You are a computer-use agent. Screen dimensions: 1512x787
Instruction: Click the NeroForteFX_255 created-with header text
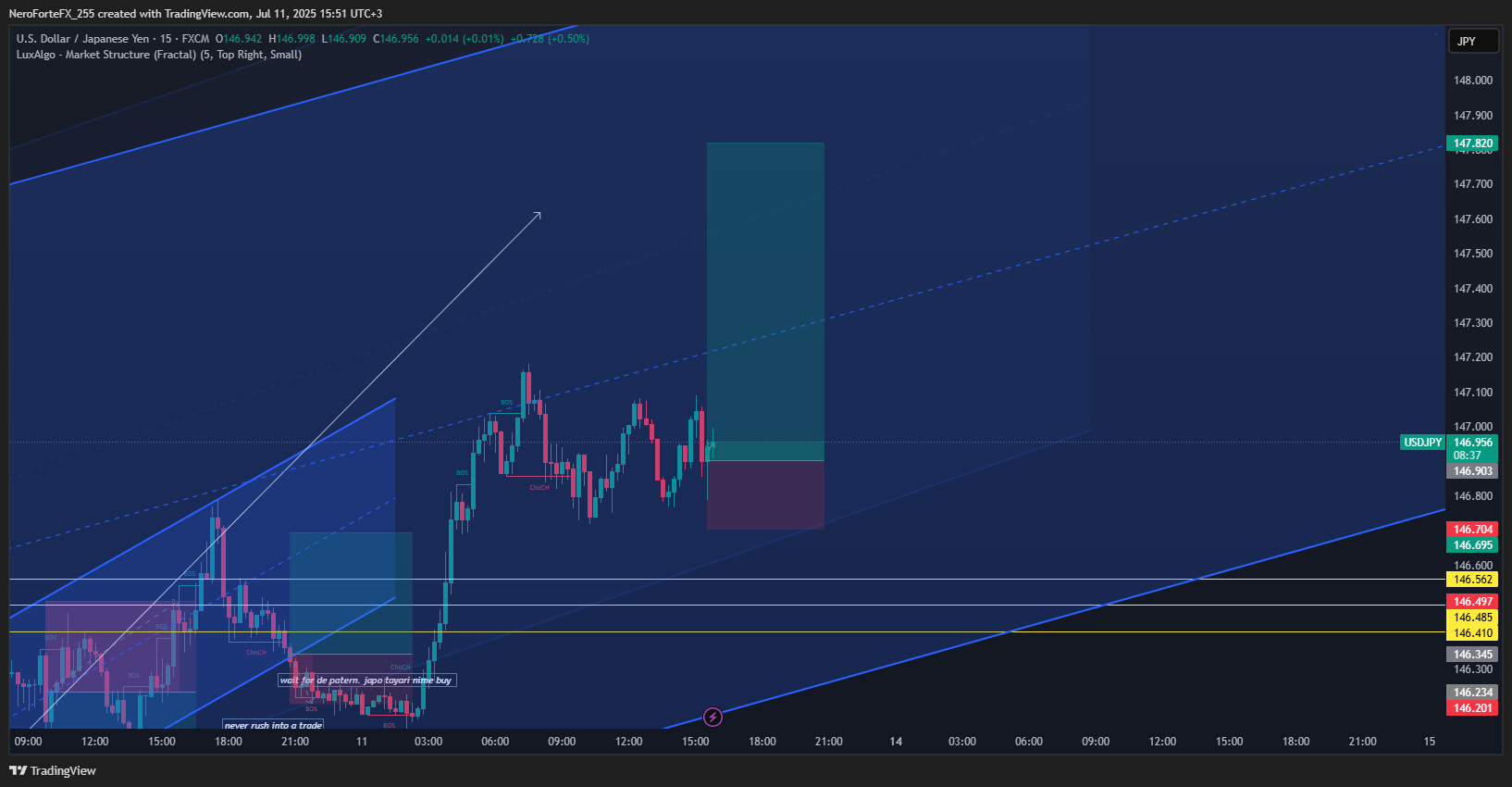(x=195, y=14)
